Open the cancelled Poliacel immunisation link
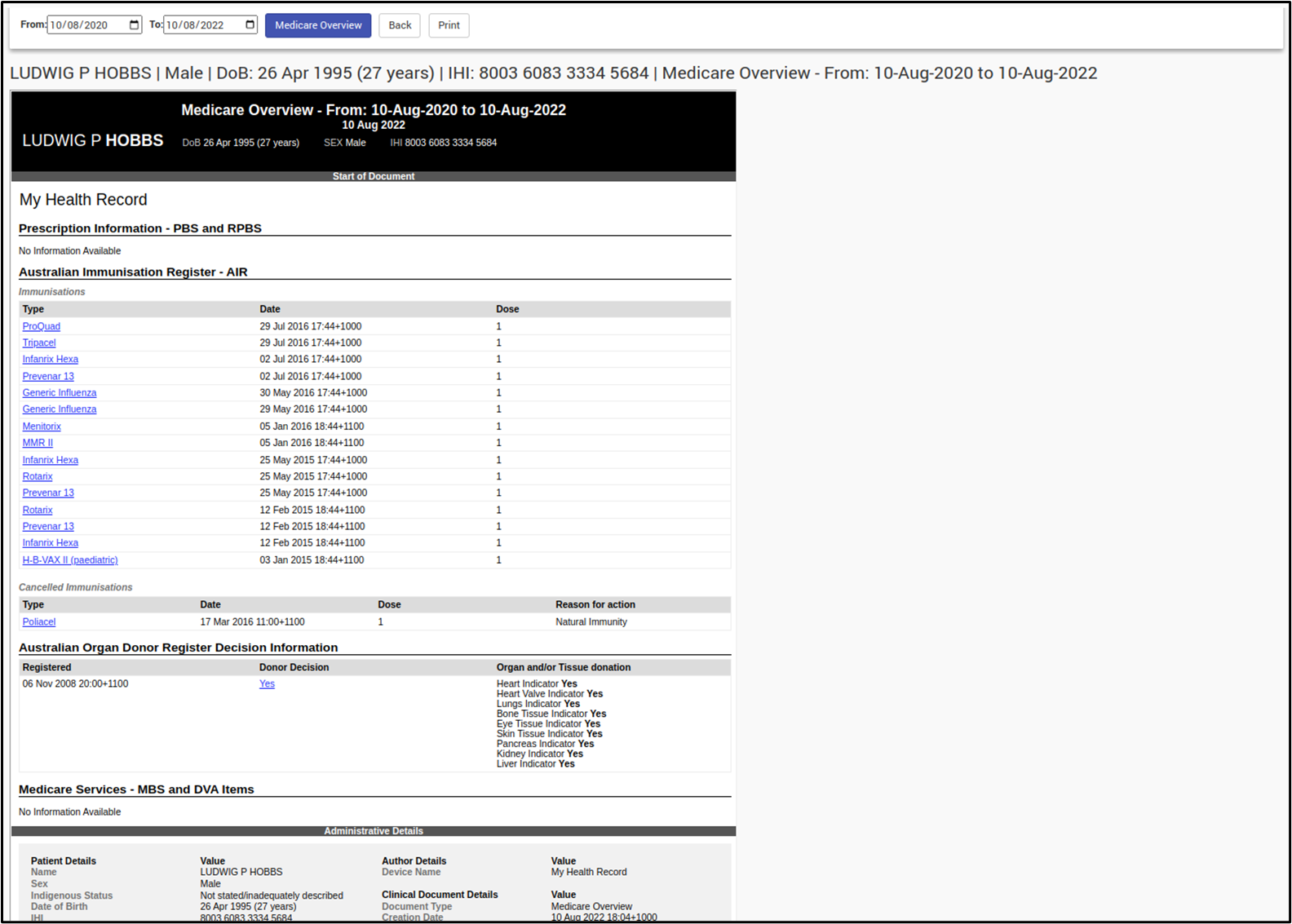 click(39, 621)
